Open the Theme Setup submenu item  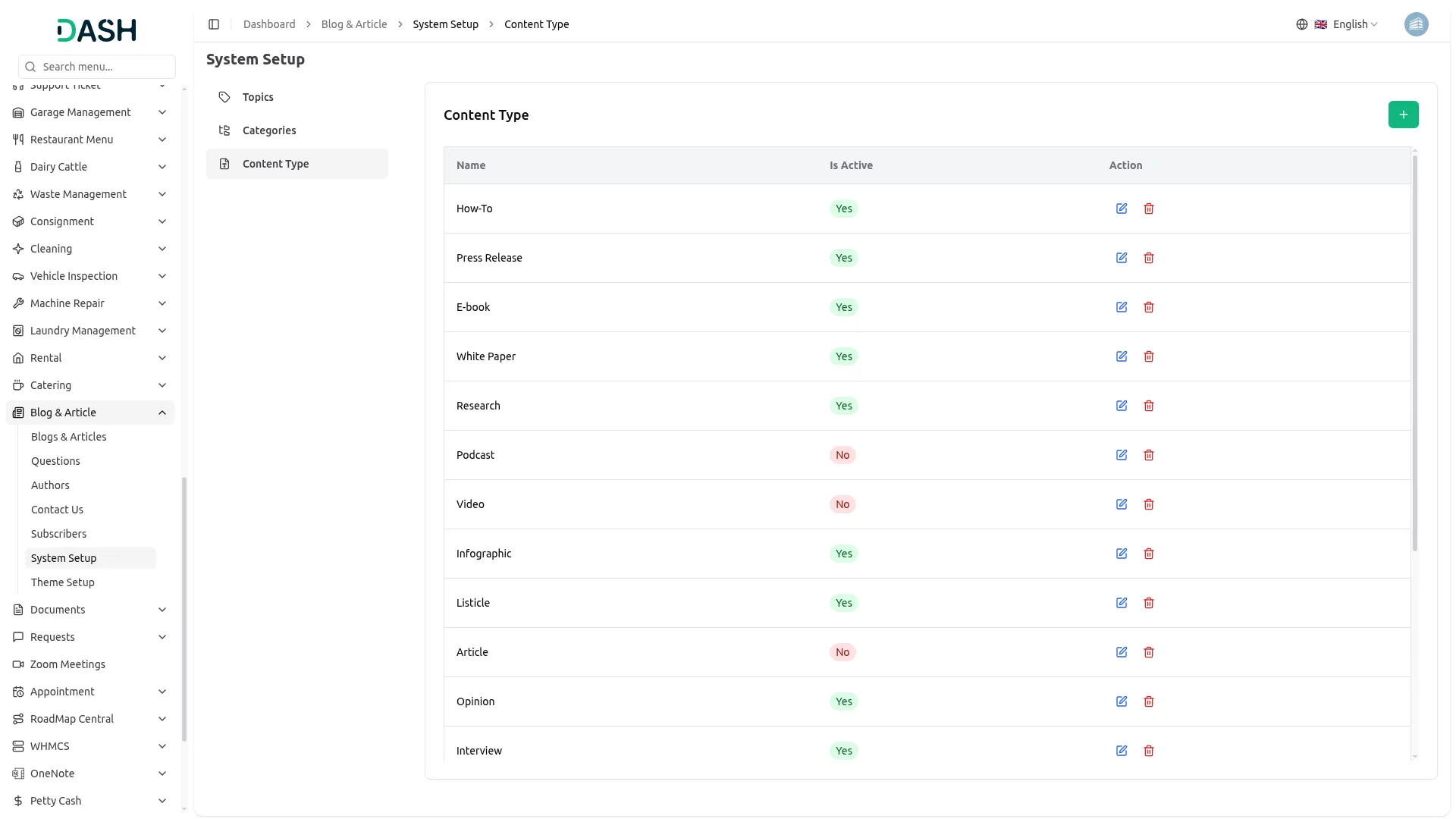[x=63, y=582]
